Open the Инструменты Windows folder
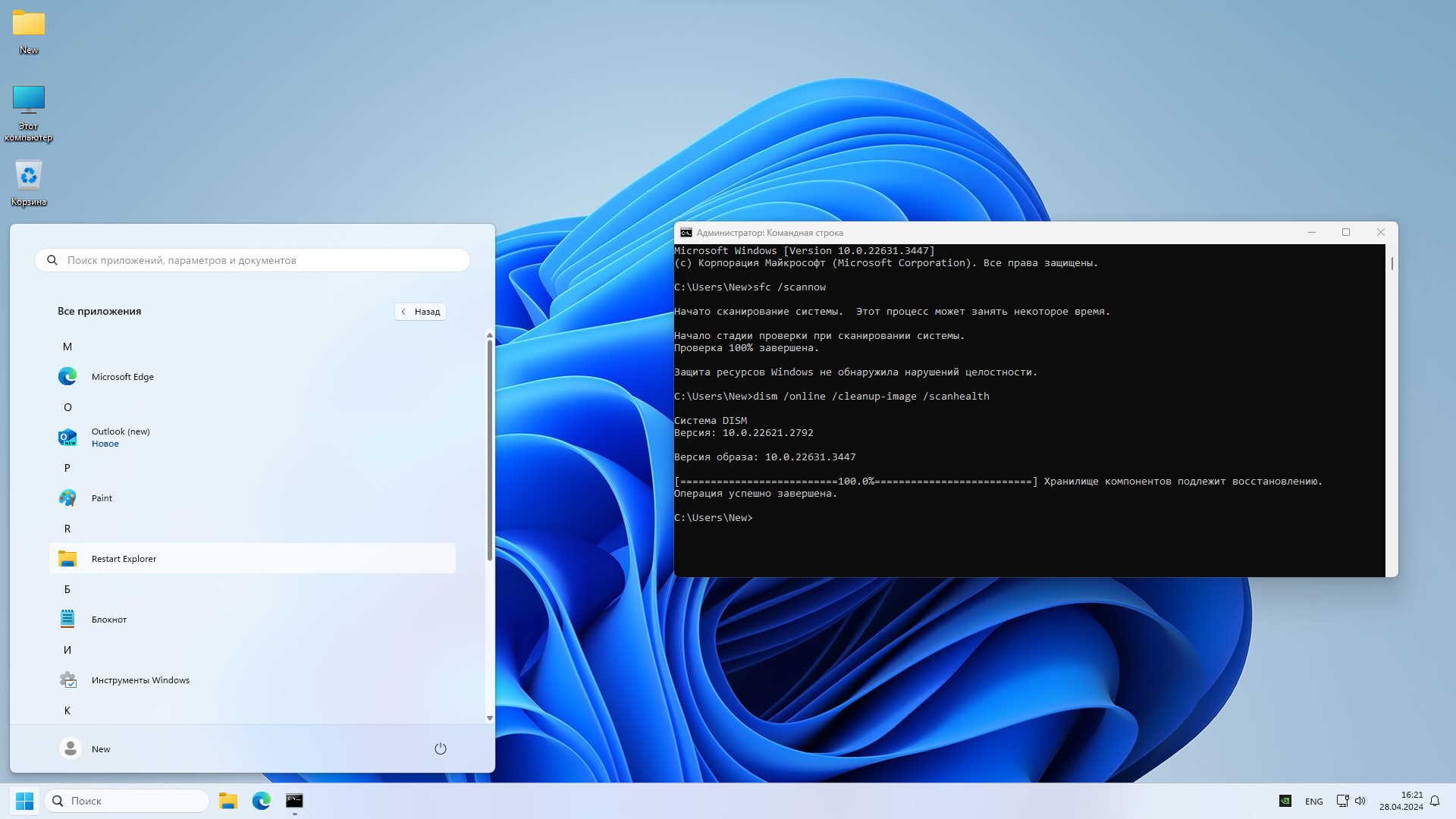 coord(140,680)
